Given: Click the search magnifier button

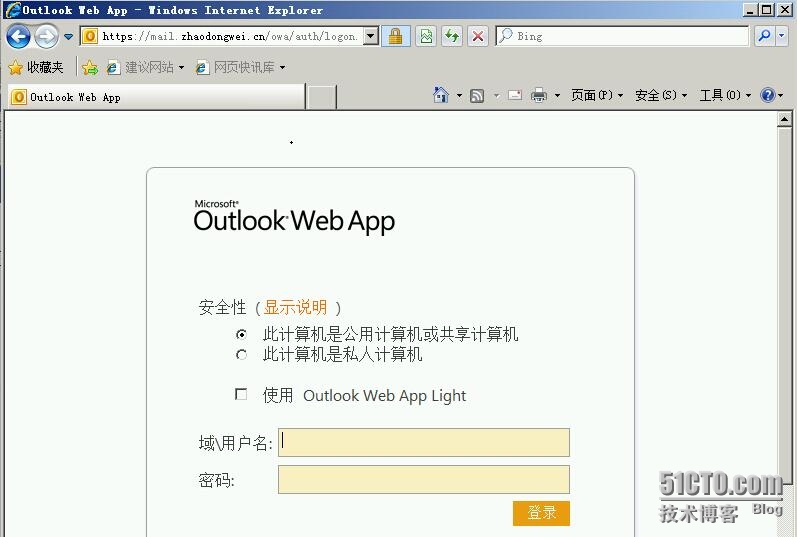Looking at the screenshot, I should coord(764,36).
